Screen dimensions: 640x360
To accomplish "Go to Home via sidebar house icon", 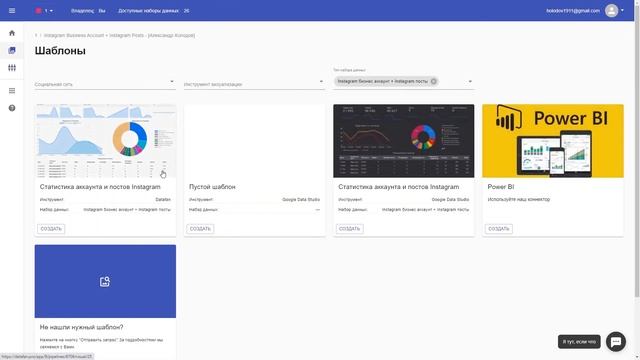I will click(12, 33).
